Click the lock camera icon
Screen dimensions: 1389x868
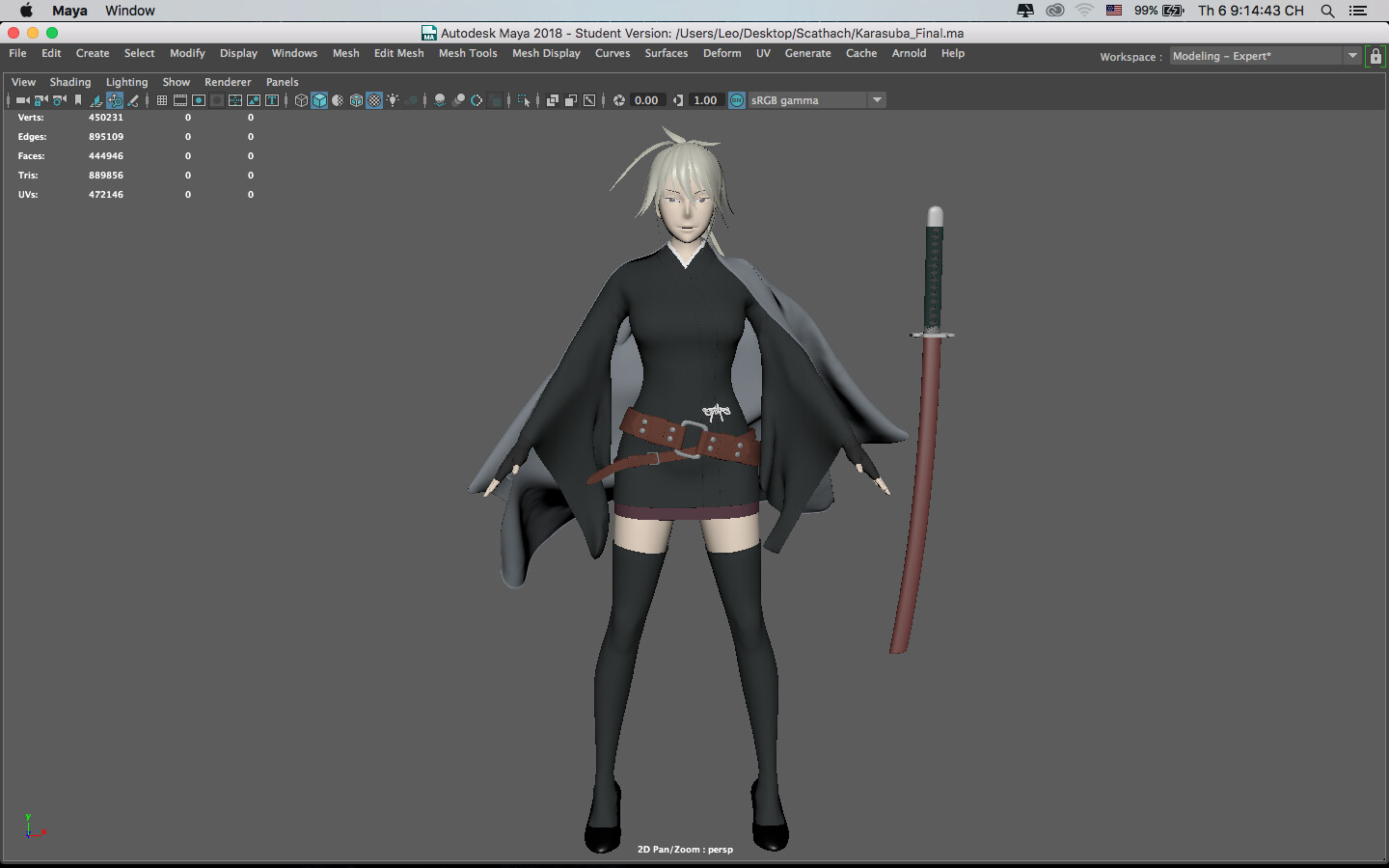pos(41,100)
